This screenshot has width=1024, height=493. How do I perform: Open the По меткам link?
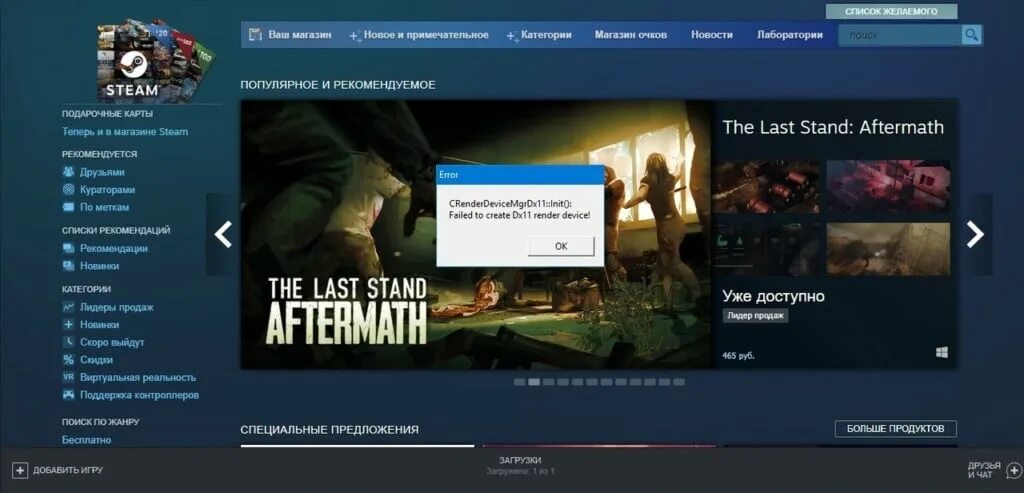click(104, 207)
